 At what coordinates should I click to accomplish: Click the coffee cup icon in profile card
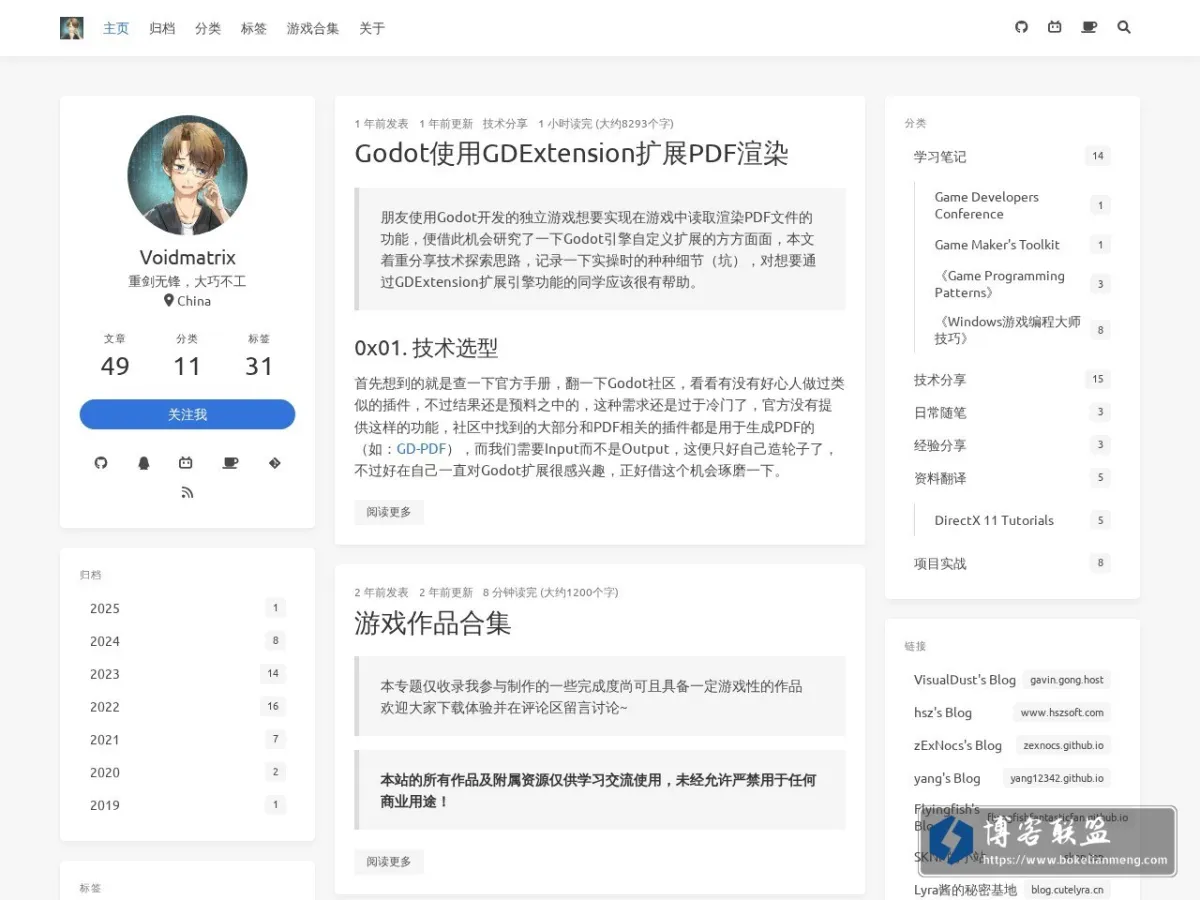(x=230, y=463)
